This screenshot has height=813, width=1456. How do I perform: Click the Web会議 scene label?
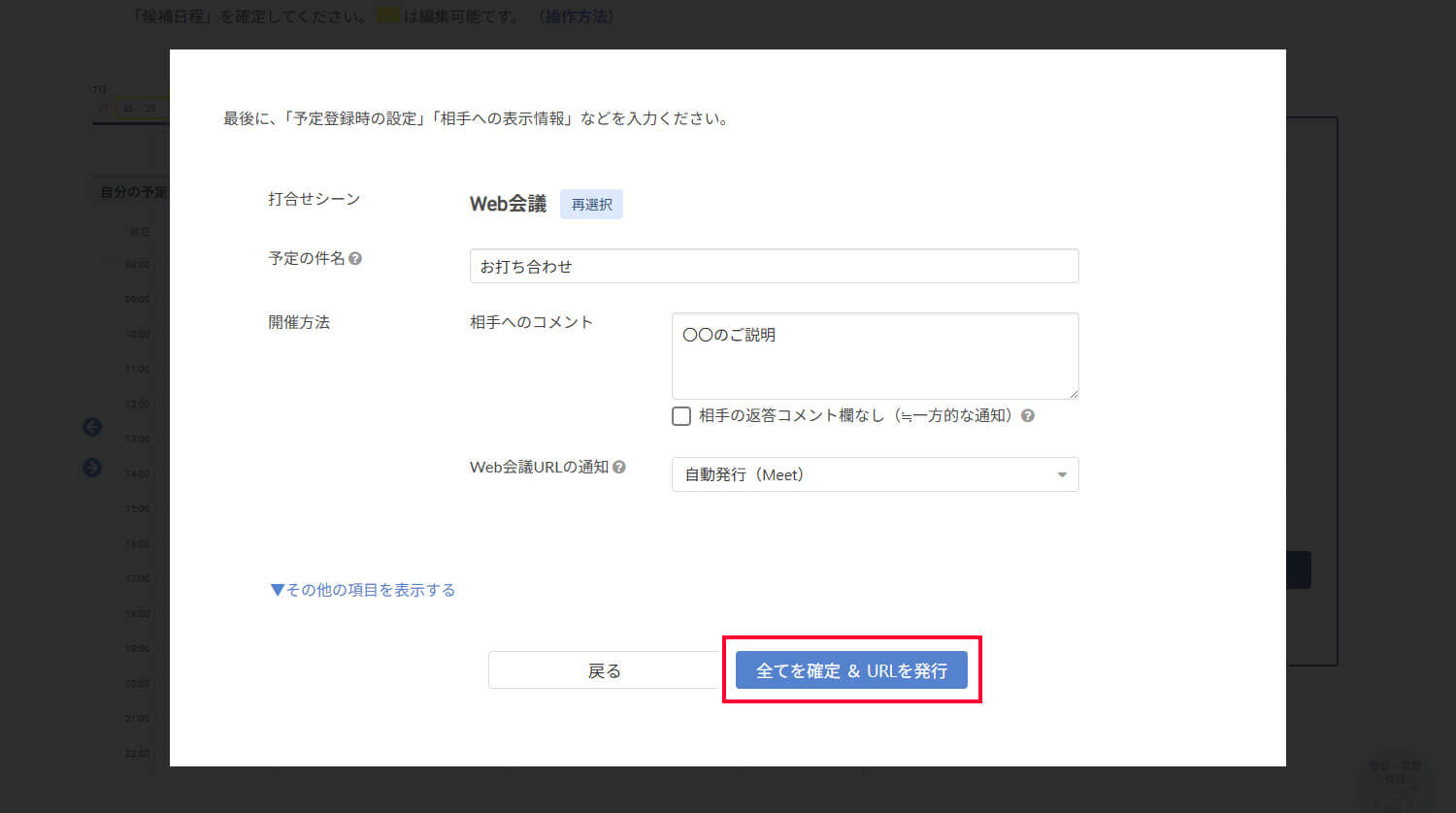pyautogui.click(x=508, y=204)
